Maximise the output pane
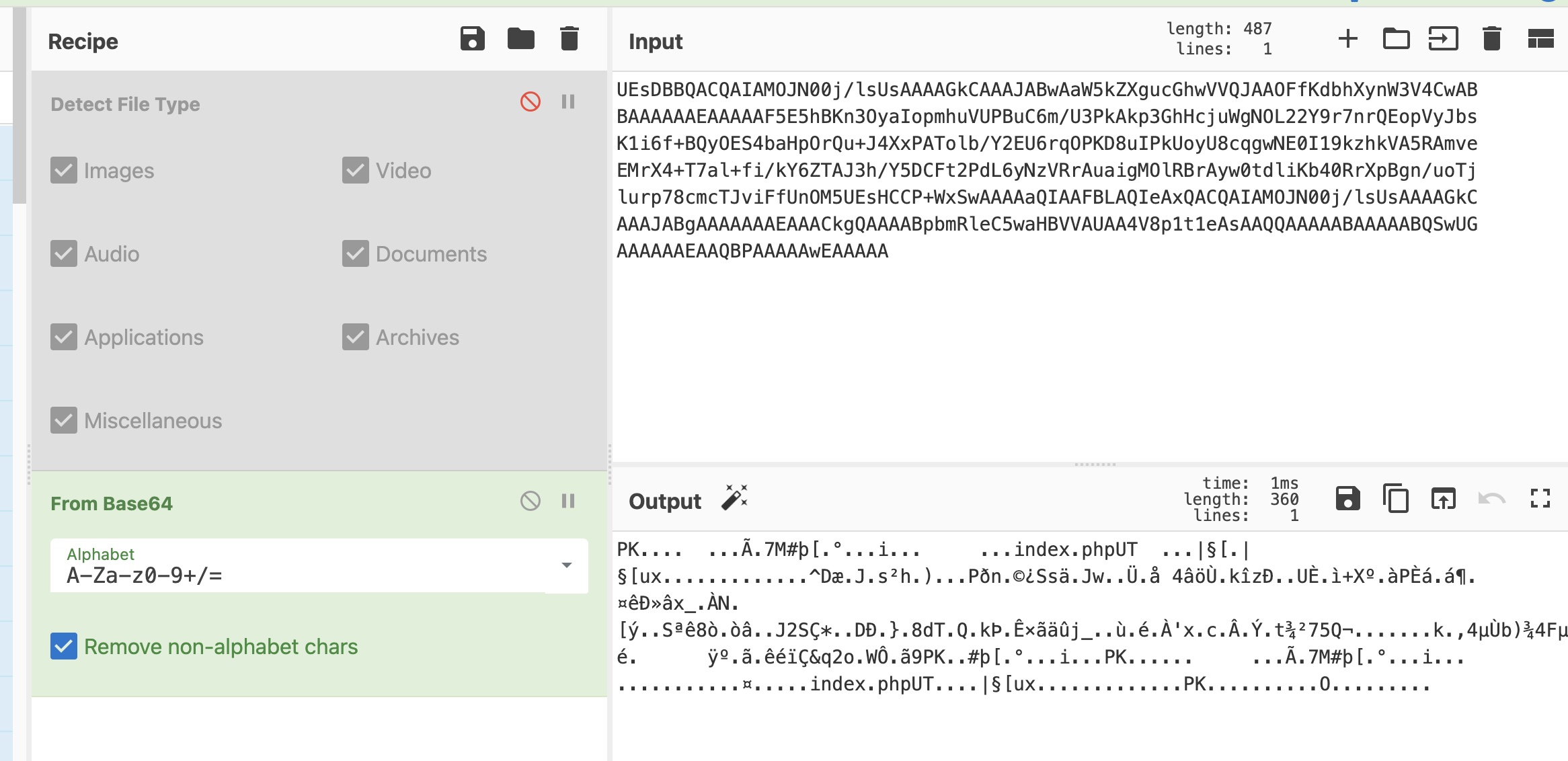Viewport: 1568px width, 761px height. click(x=1540, y=499)
